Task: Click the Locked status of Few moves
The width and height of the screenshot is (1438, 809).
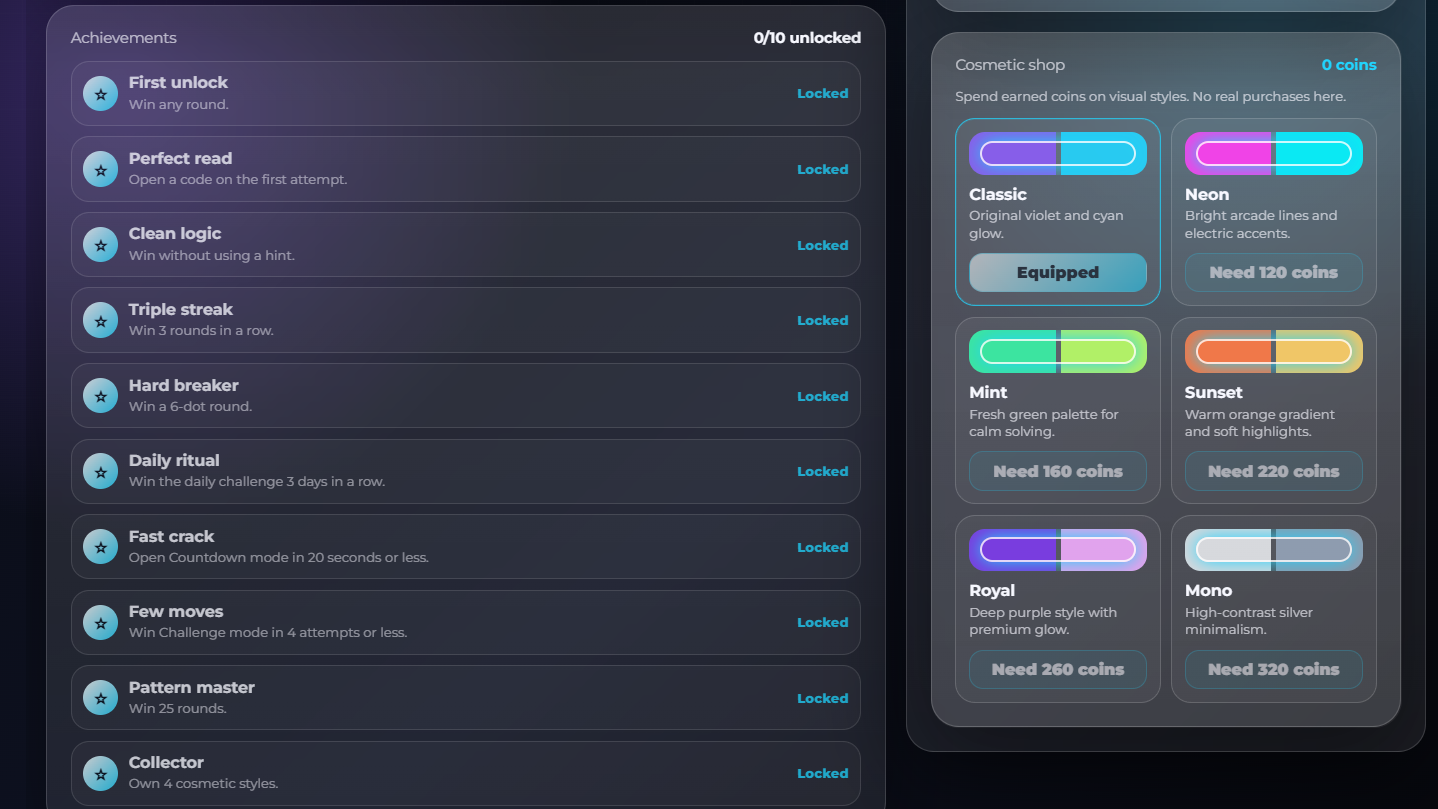Action: (x=822, y=623)
